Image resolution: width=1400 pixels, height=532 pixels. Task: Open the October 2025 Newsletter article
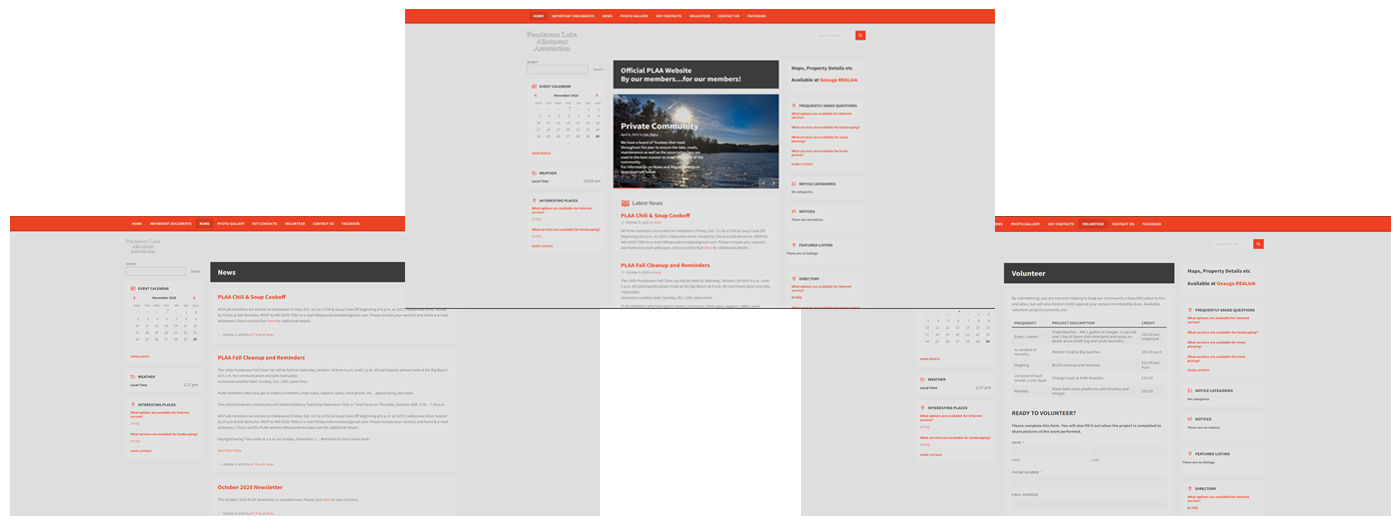pyautogui.click(x=249, y=487)
